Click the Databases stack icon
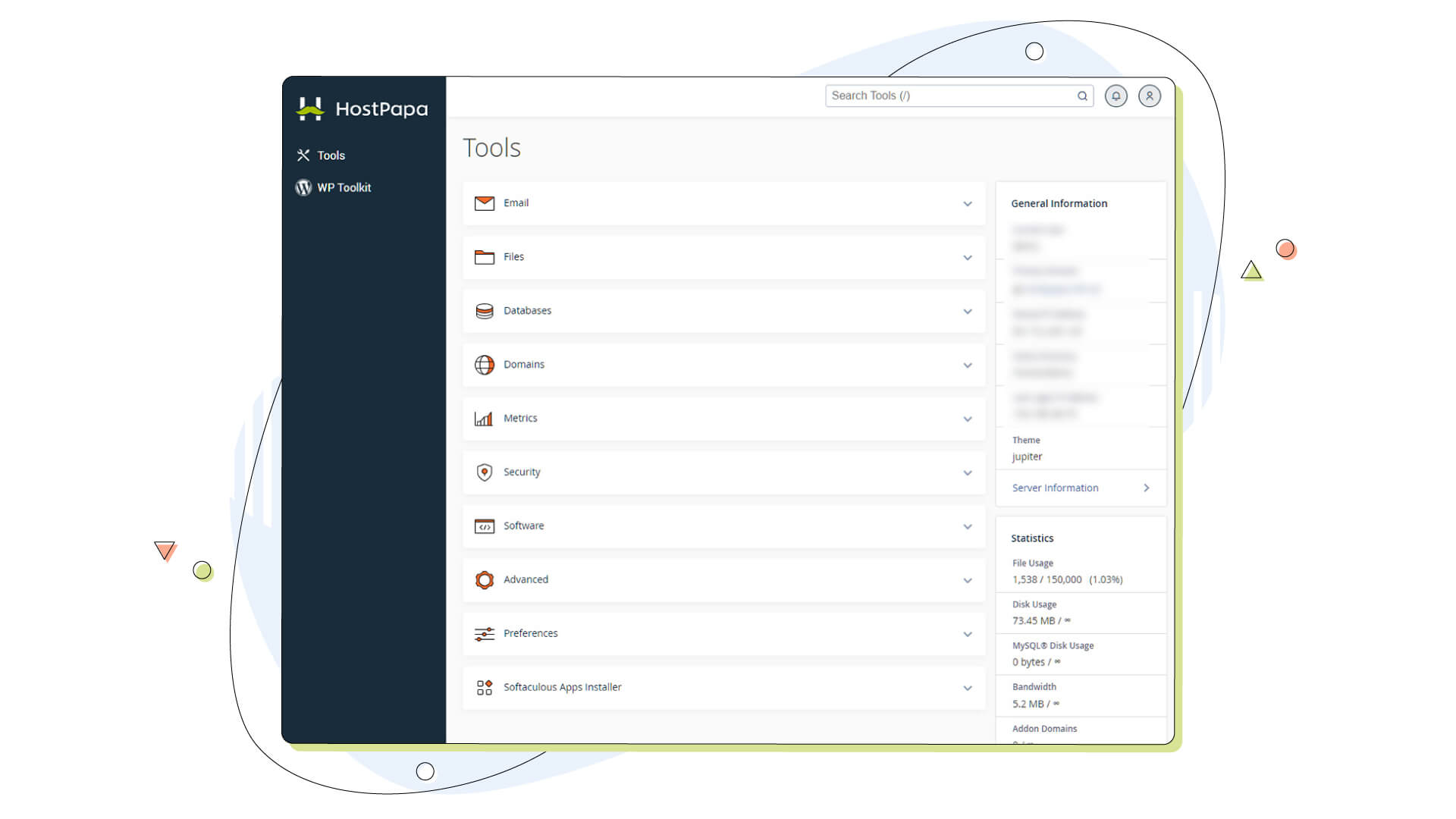 (x=484, y=311)
